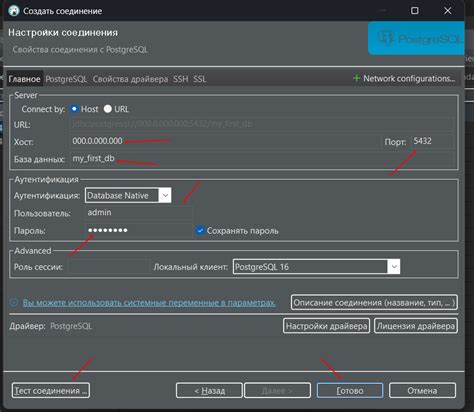The height and width of the screenshot is (412, 474).
Task: Toggle the Сохранять пароль checkbox
Action: point(200,230)
